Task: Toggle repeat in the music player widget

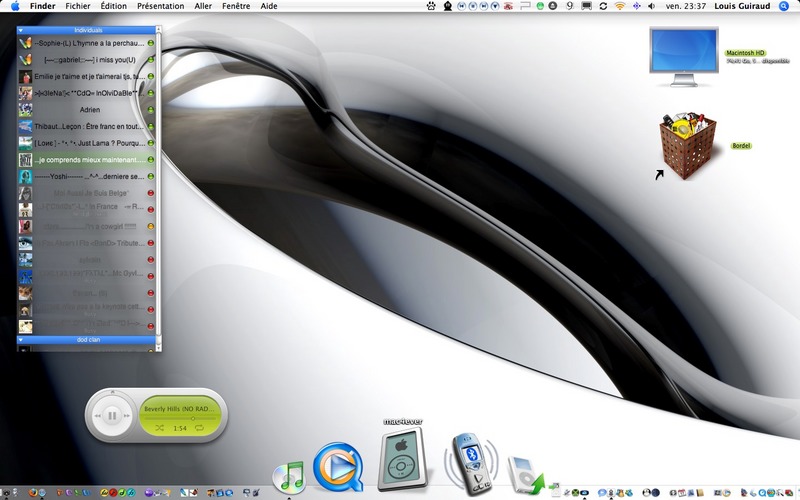Action: (x=199, y=428)
